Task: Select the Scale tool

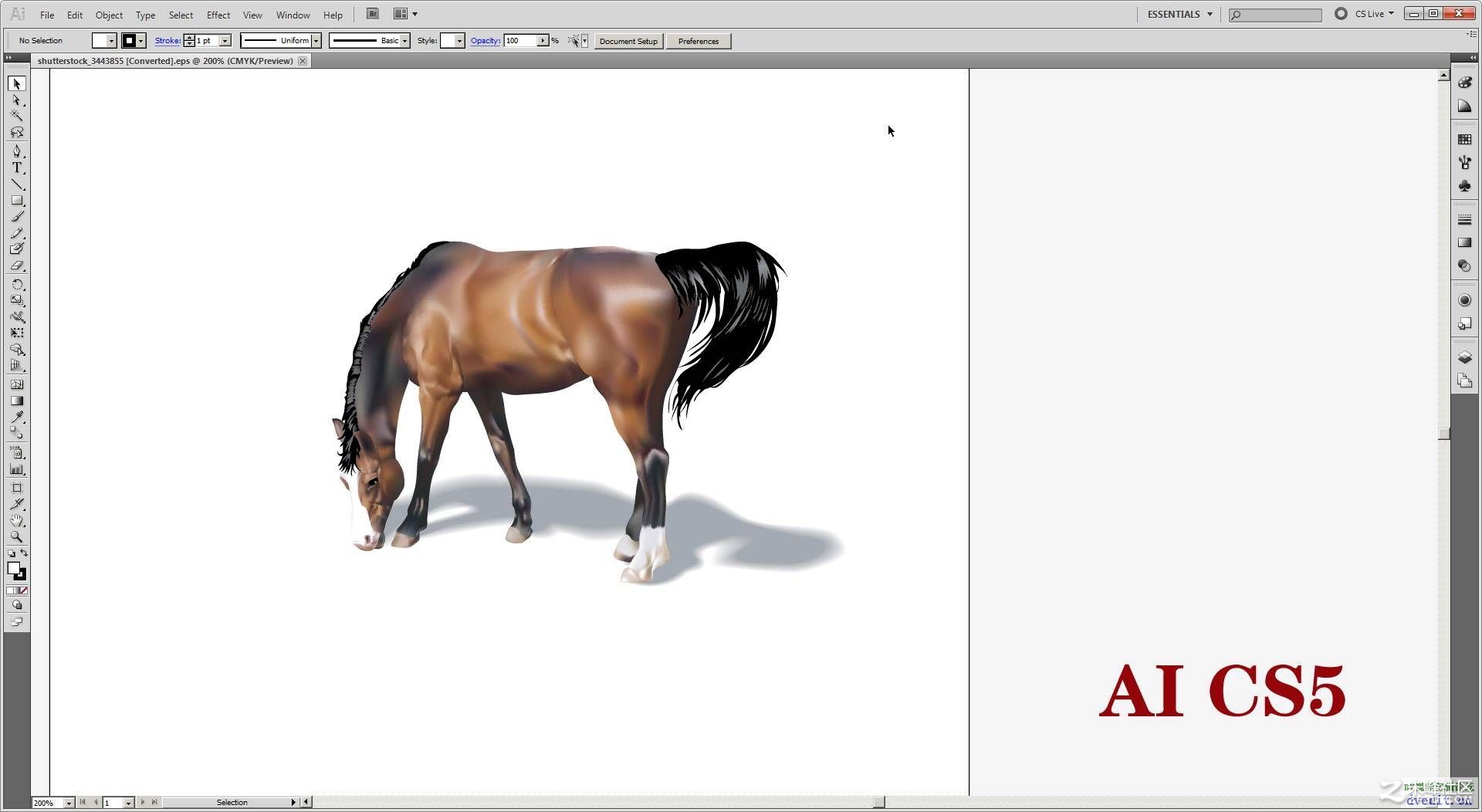Action: coord(17,300)
